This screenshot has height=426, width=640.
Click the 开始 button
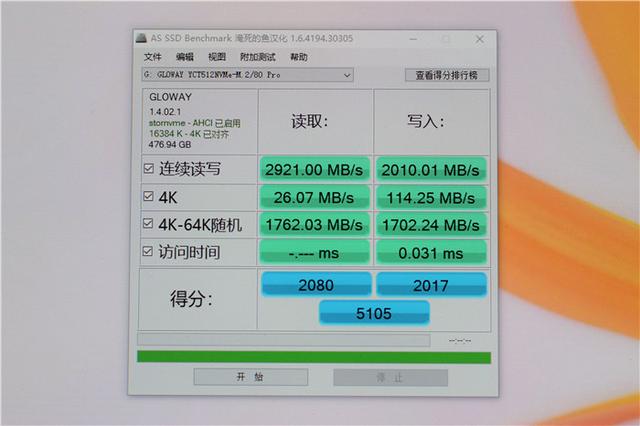251,377
